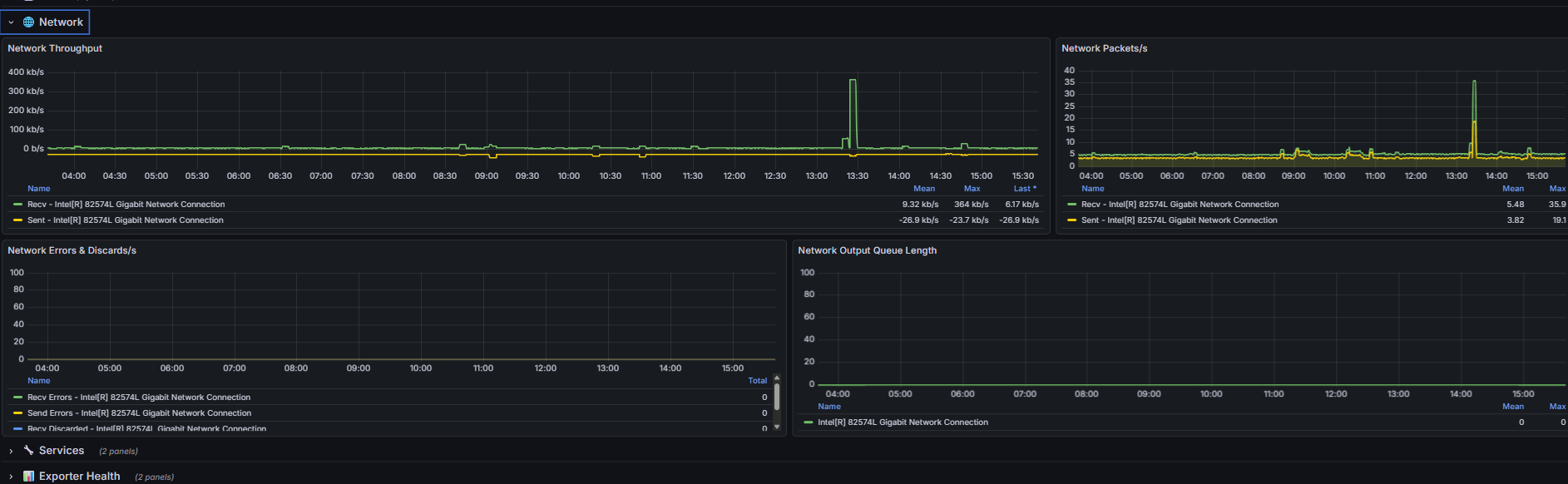Viewport: 1568px width, 484px height.
Task: Toggle Recv Errors series visibility
Action: click(138, 398)
